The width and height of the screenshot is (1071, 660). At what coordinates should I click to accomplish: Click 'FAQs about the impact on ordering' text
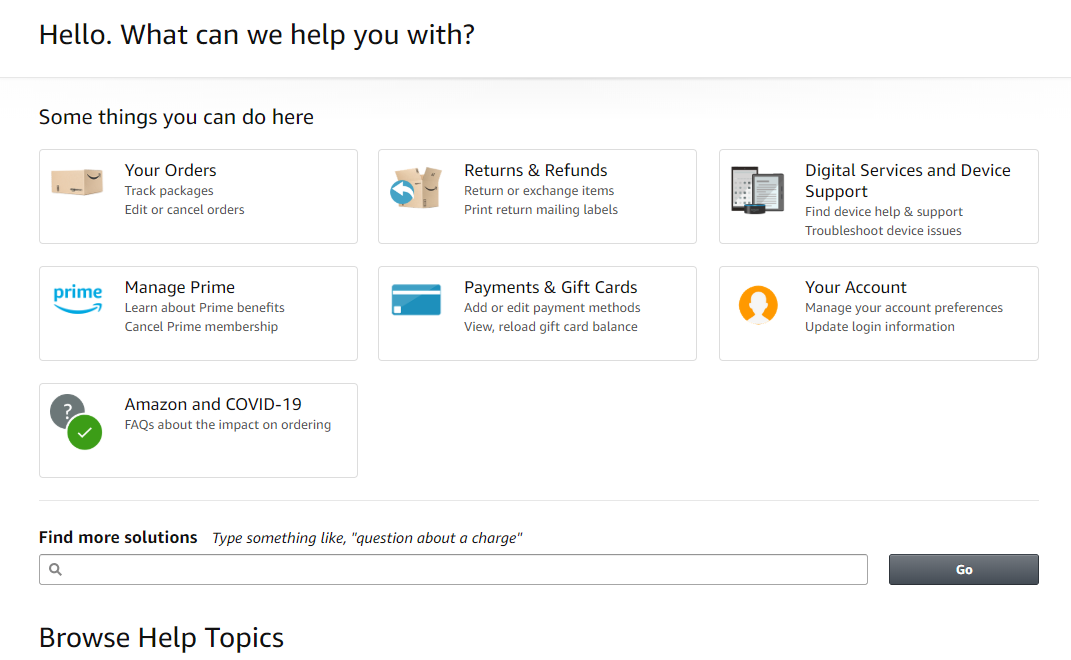pos(227,424)
